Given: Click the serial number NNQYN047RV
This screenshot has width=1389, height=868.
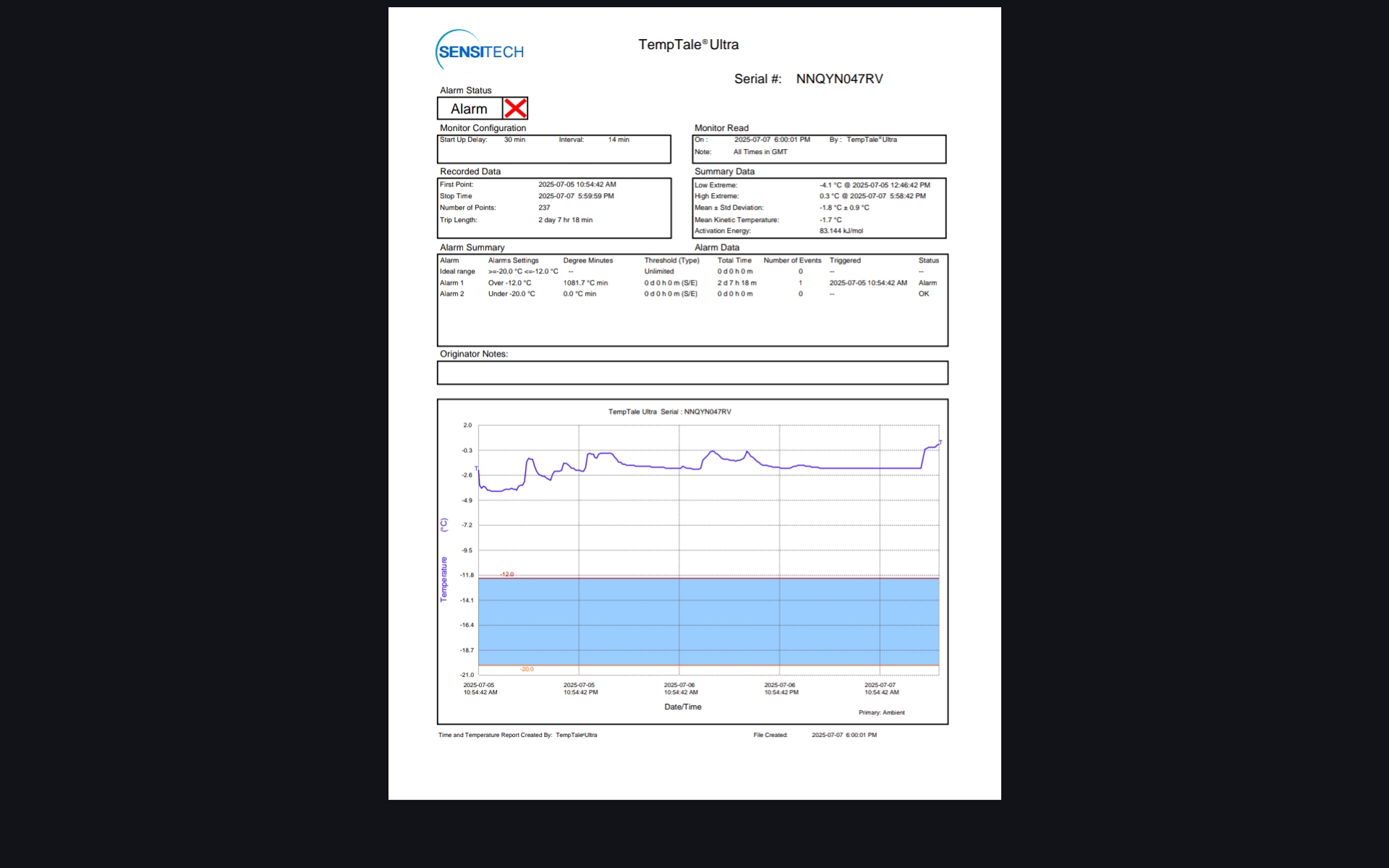Looking at the screenshot, I should pyautogui.click(x=839, y=79).
